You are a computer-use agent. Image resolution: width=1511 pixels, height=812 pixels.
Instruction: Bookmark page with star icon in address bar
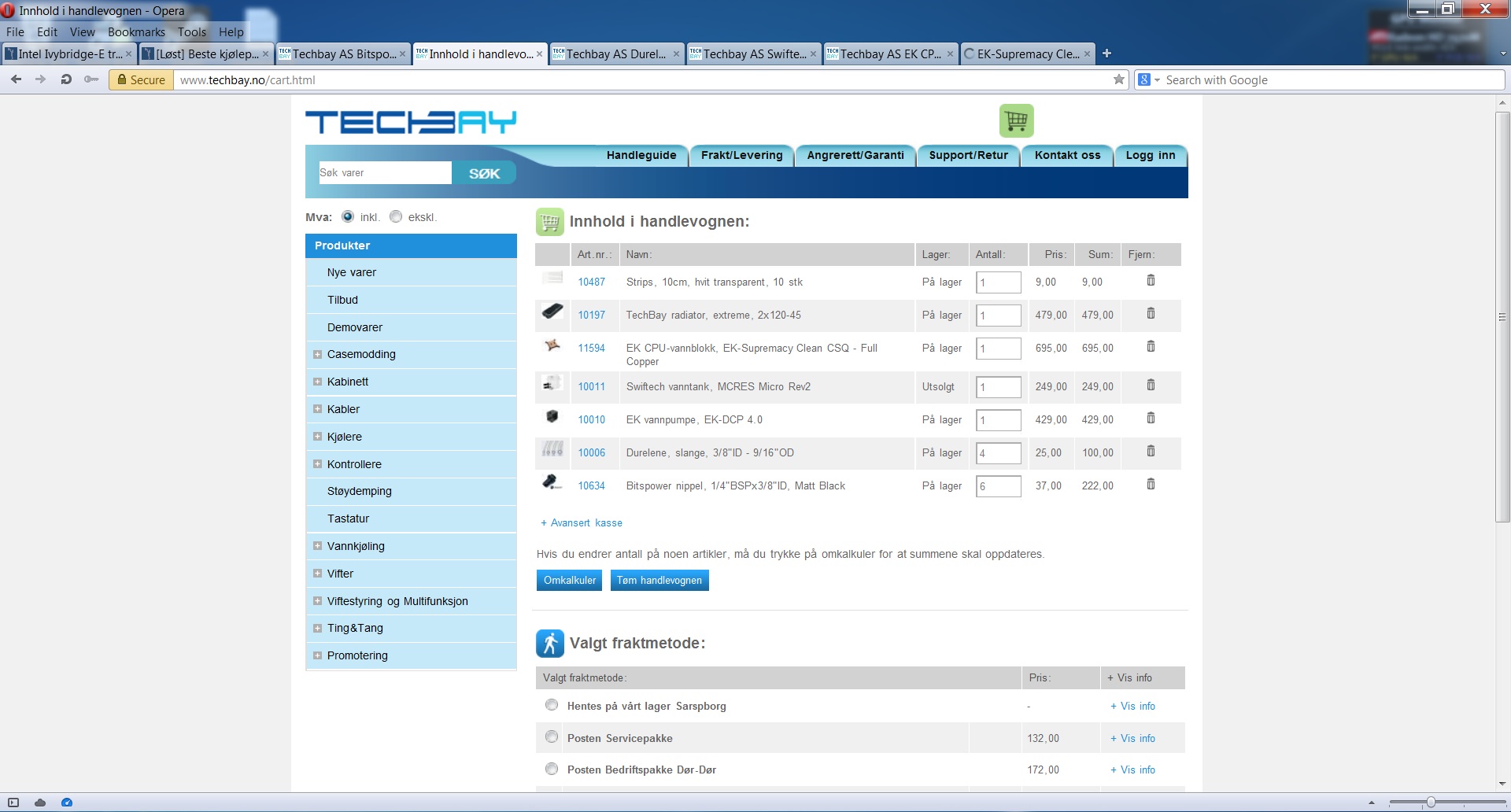point(1119,79)
